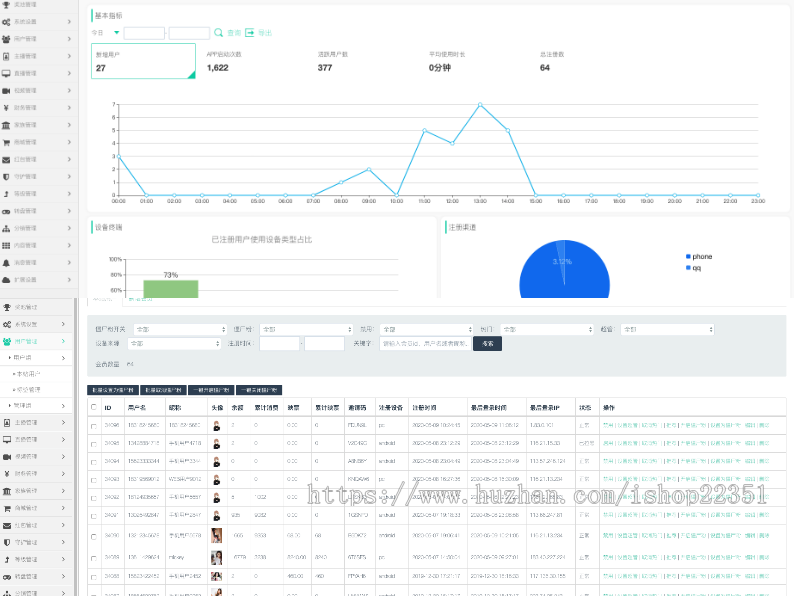Image resolution: width=794 pixels, height=596 pixels.
Task: Open the cloud icon for extension settings
Action: point(7,279)
